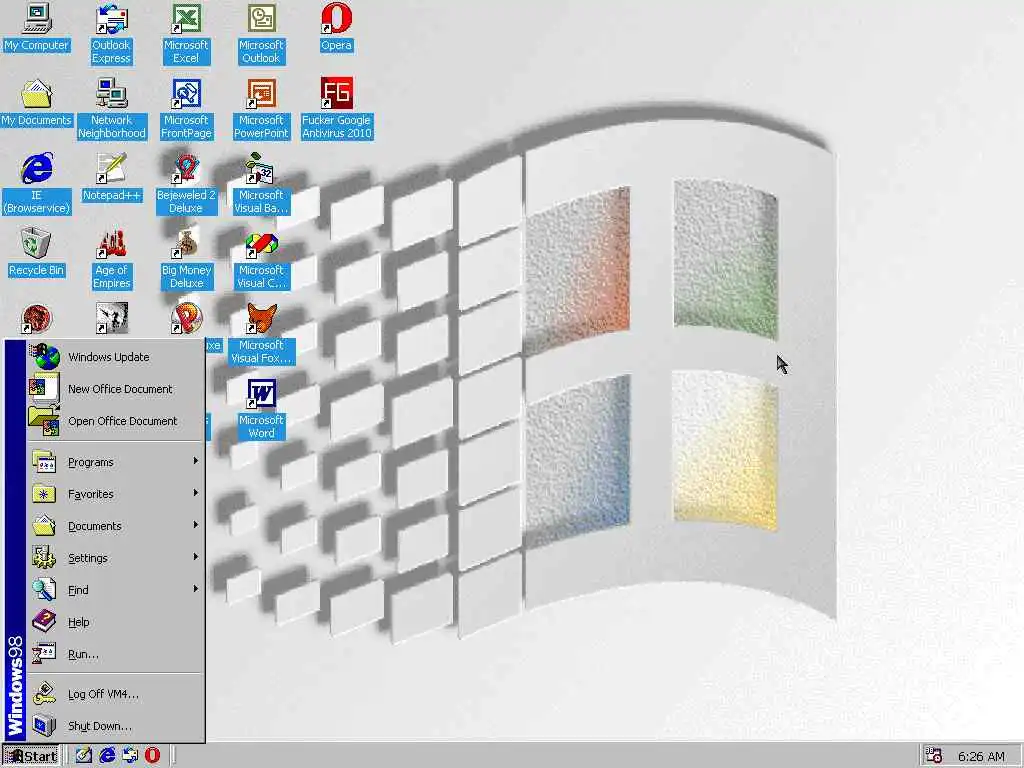Image resolution: width=1024 pixels, height=768 pixels.
Task: Expand the Favorites submenu in Start menu
Action: coord(116,494)
